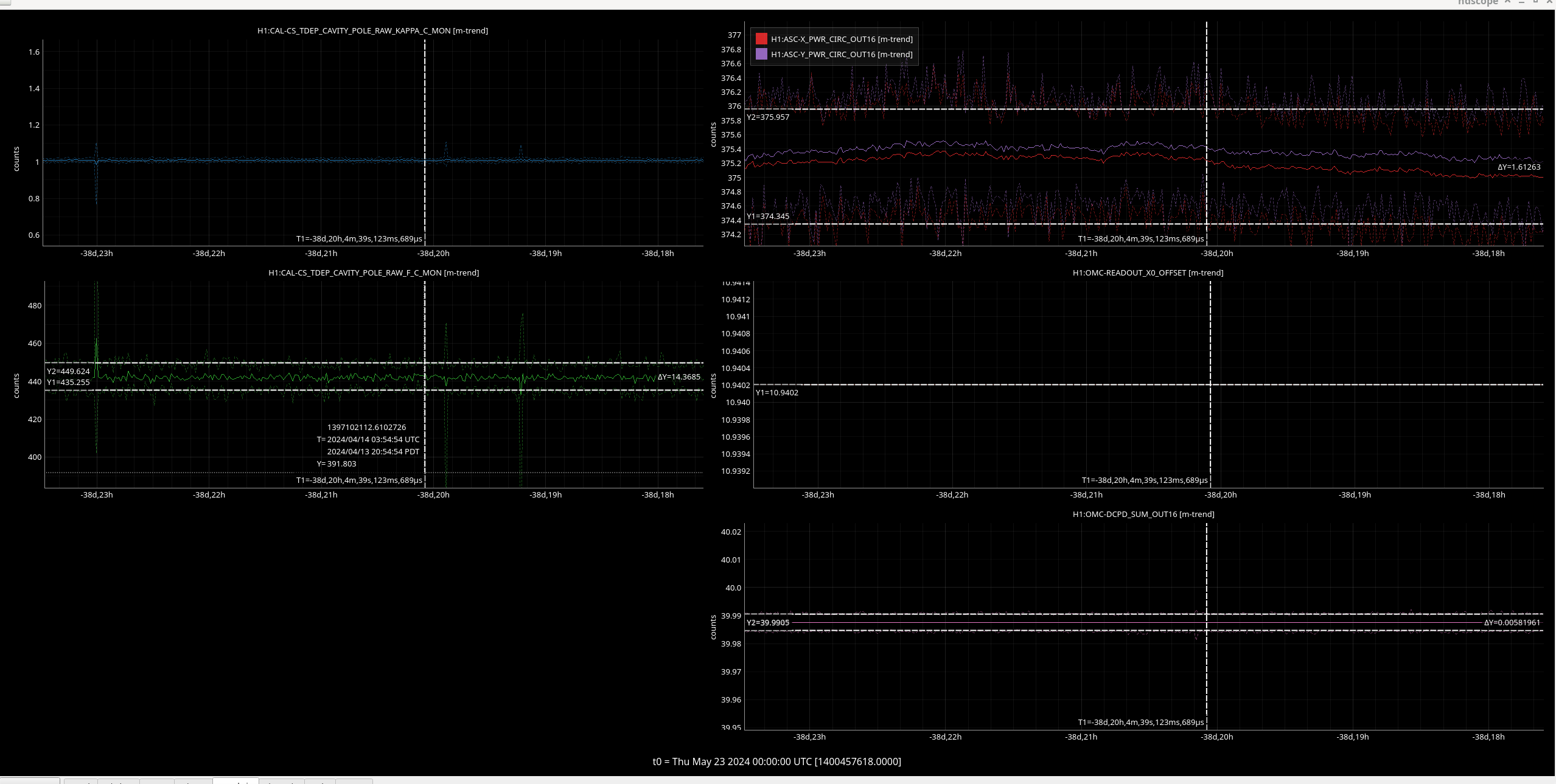Screen dimensions: 1556x784
Task: Click the T1 time label in X0_OFFSET plot
Action: coord(1145,480)
